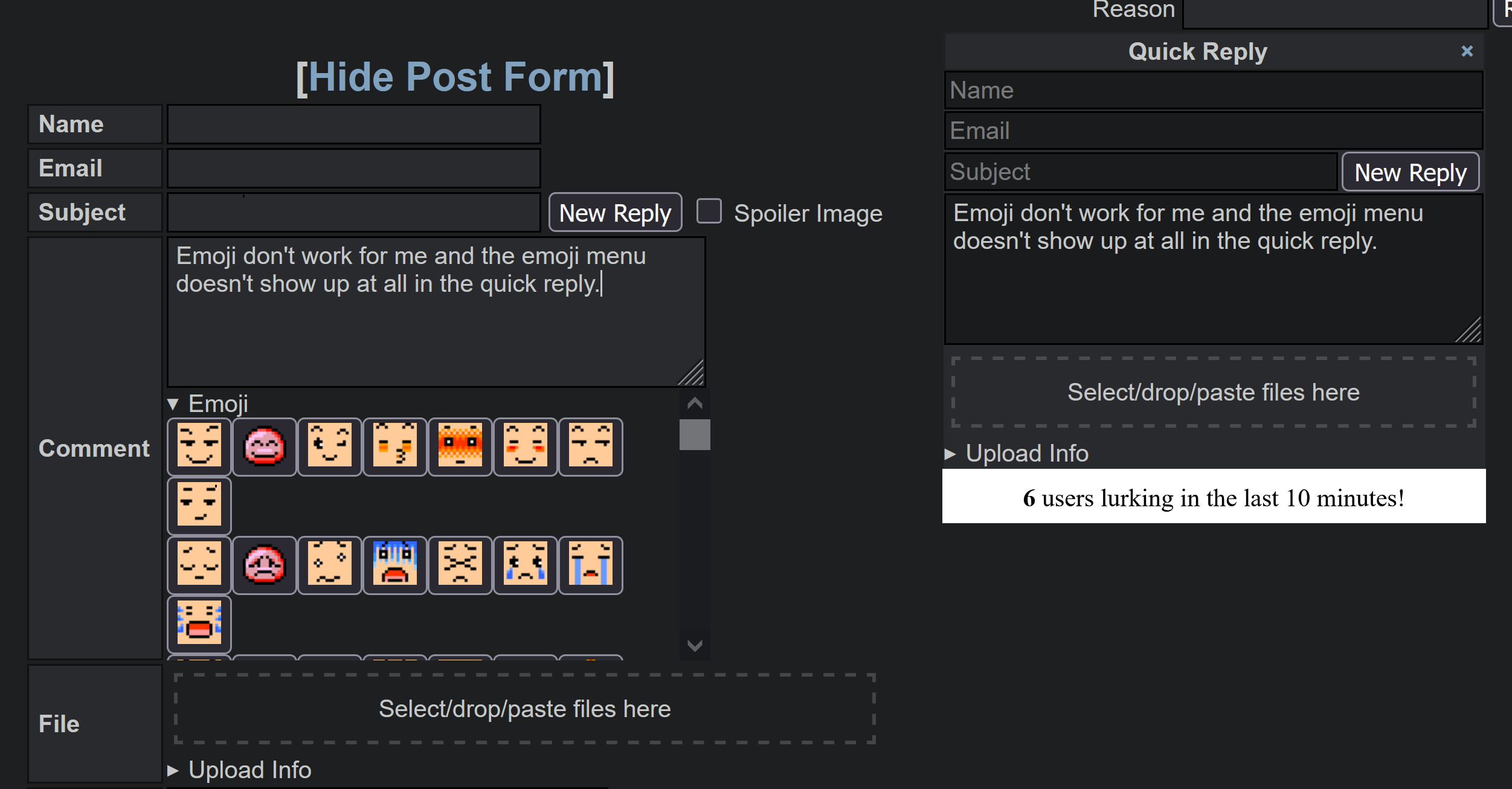Insert the streaming tears crying emoji
This screenshot has width=1512, height=789.
591,565
